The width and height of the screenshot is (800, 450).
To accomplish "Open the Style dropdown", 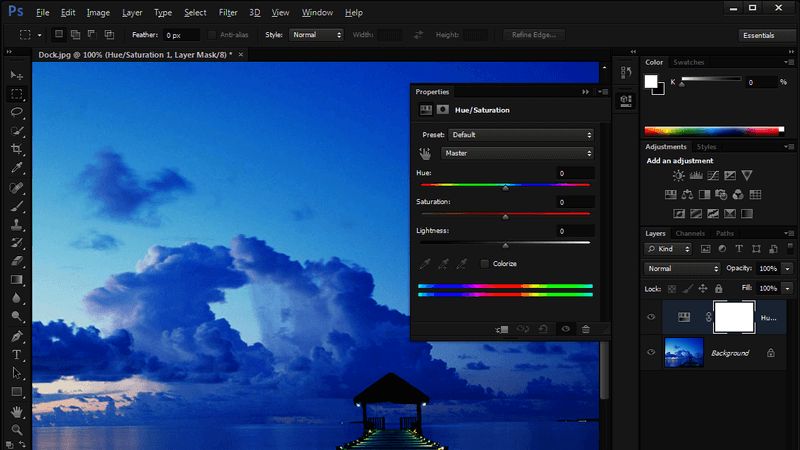I will tap(316, 35).
